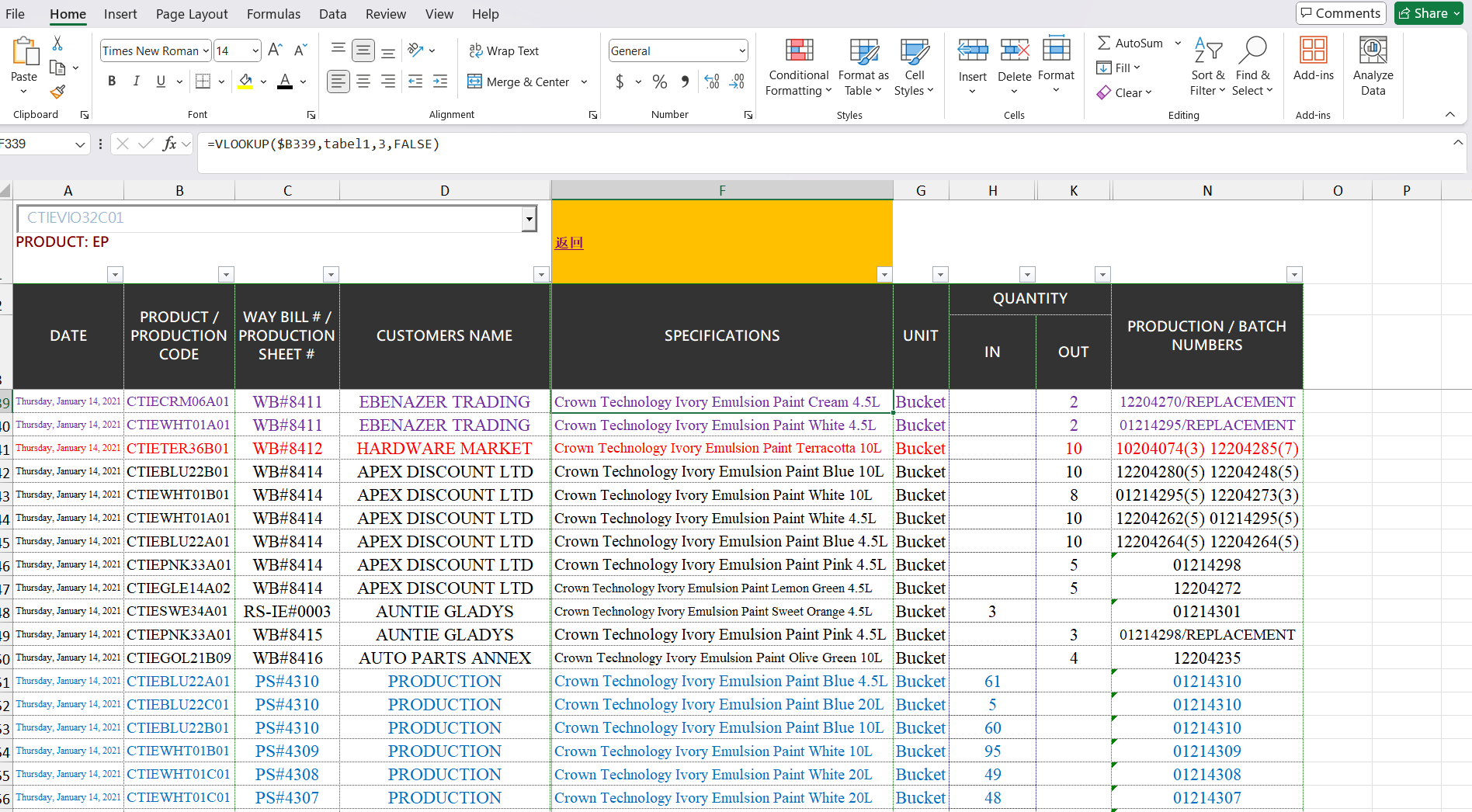Click the 返回 hyperlink
Image resolution: width=1472 pixels, height=812 pixels.
(569, 243)
